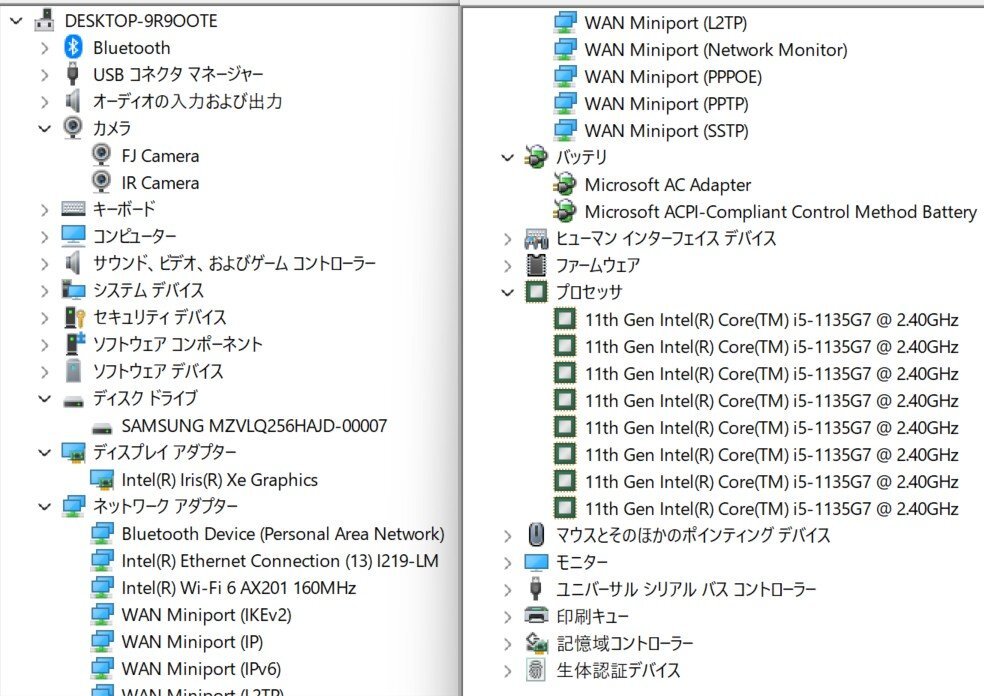Collapse the プロセッサ category

(508, 292)
